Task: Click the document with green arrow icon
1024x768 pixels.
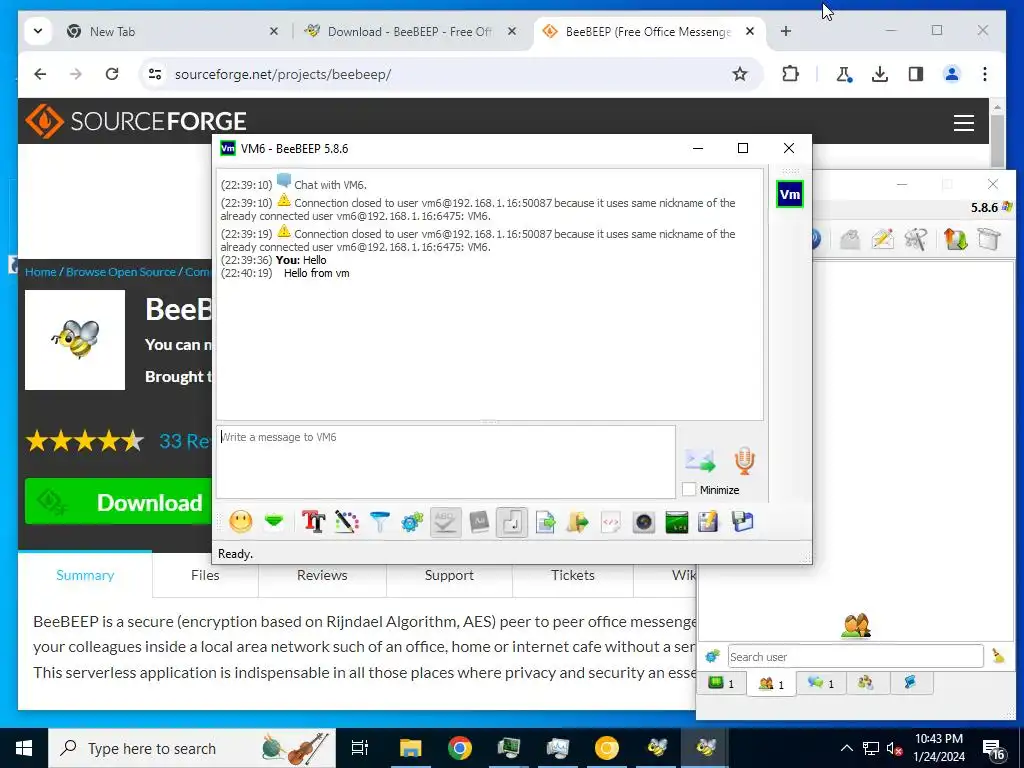Action: (x=545, y=522)
